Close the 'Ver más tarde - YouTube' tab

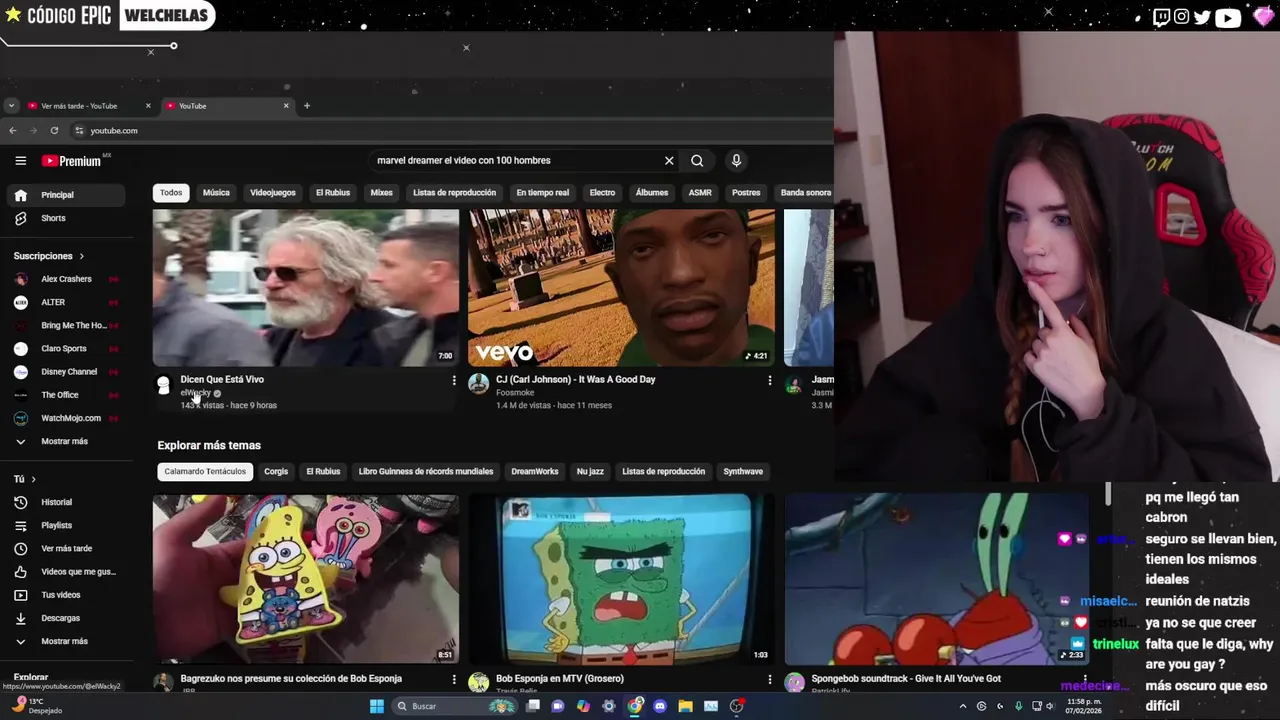(x=148, y=105)
